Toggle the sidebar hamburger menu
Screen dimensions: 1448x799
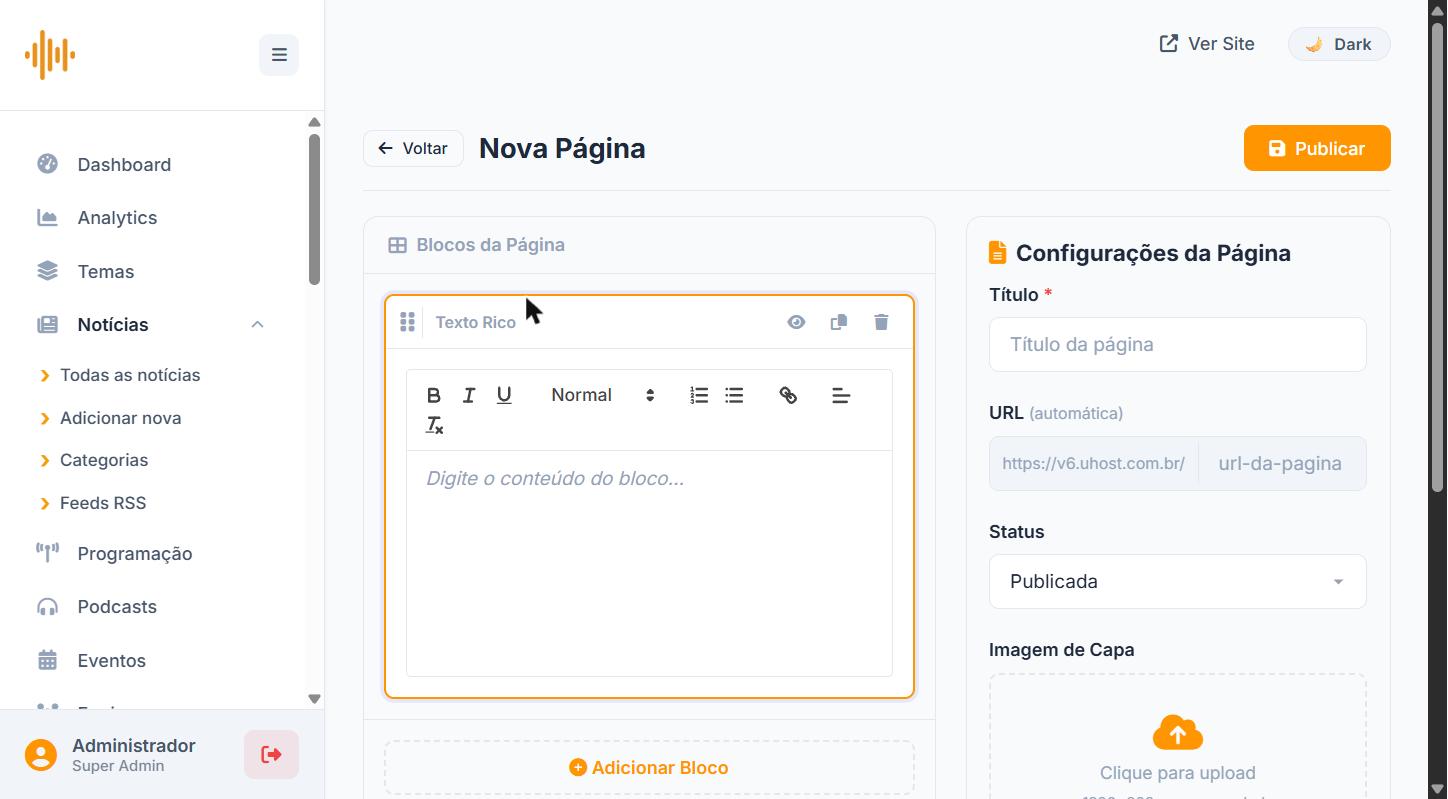pyautogui.click(x=279, y=55)
